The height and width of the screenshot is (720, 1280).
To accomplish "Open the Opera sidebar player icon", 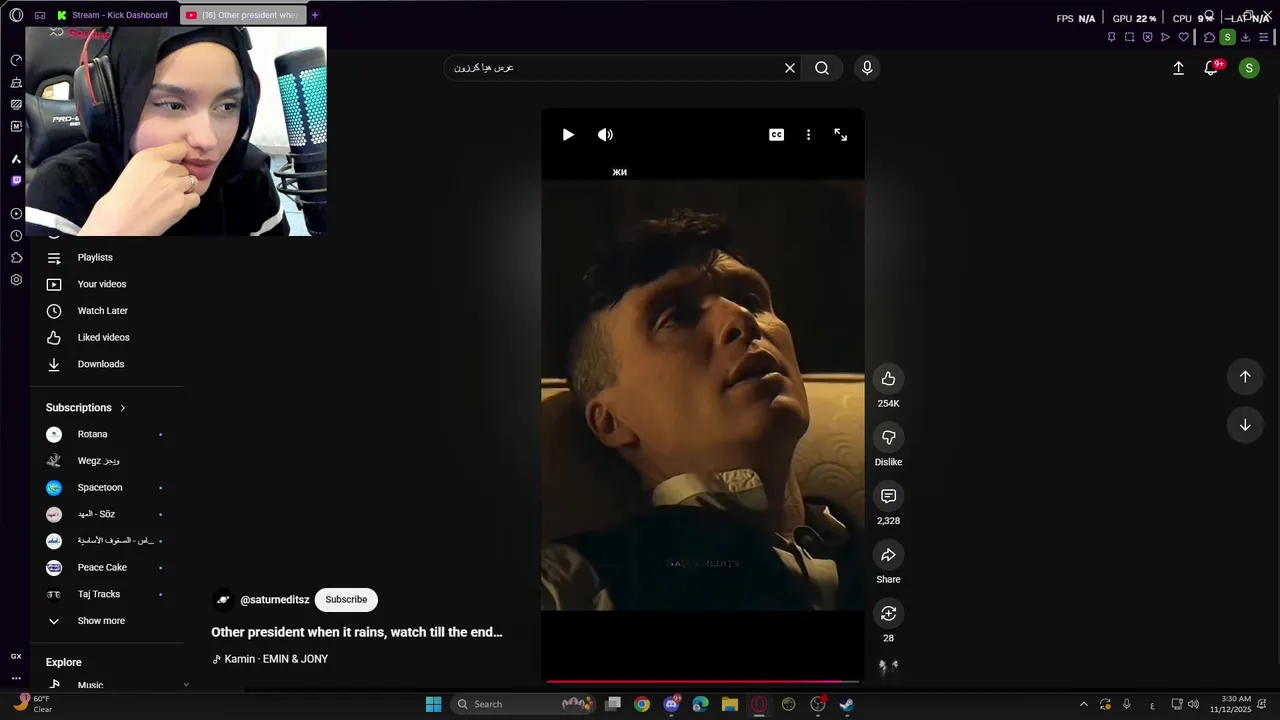I will point(16,213).
